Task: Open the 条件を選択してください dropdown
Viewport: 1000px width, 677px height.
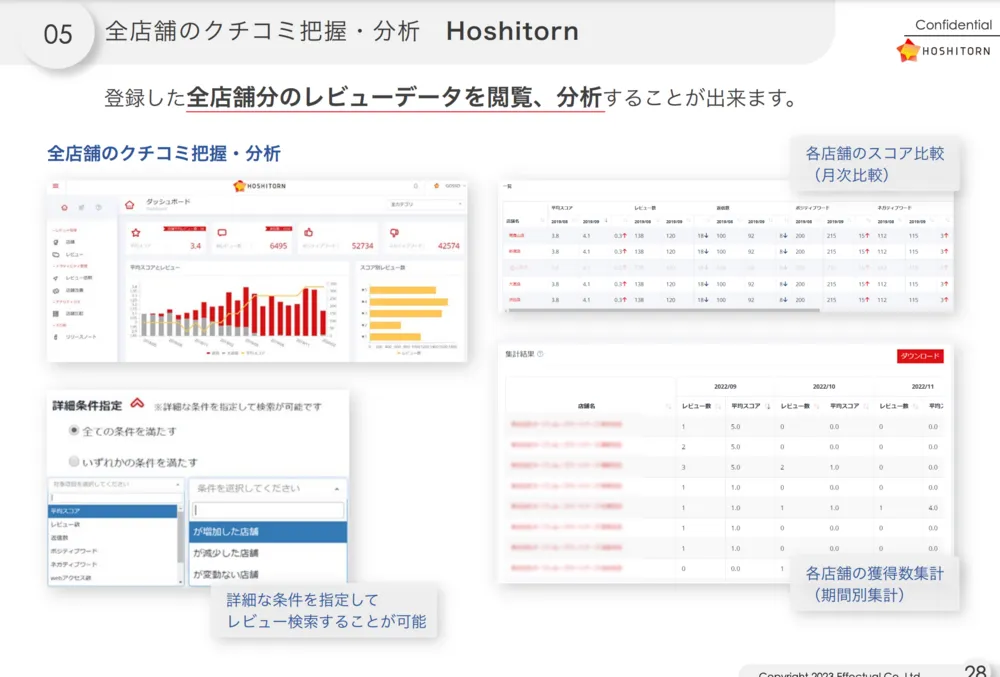Action: tap(268, 488)
